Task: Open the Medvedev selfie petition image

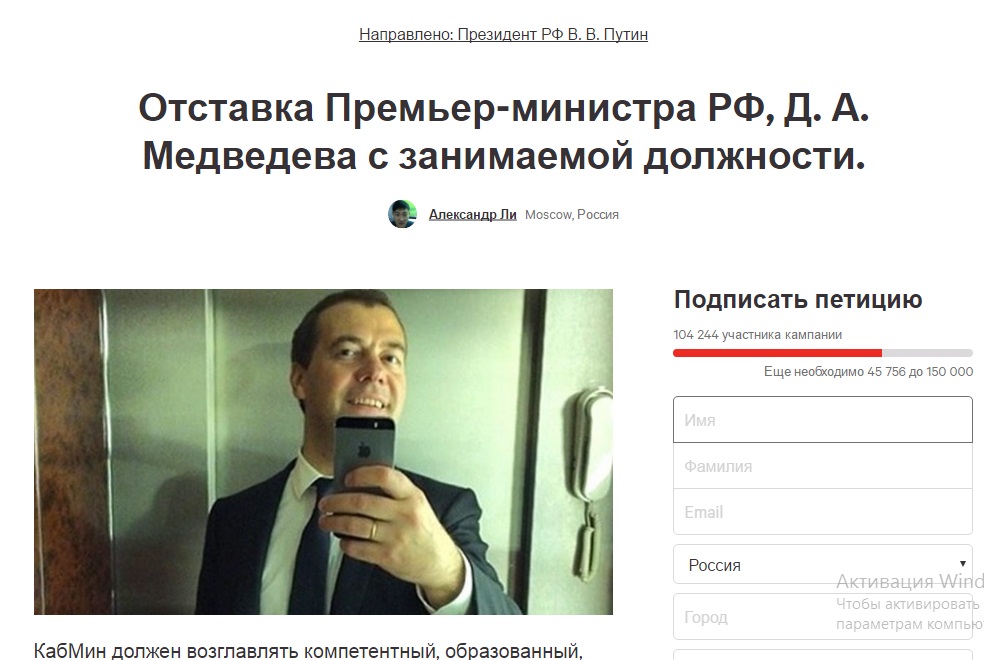Action: (x=323, y=452)
